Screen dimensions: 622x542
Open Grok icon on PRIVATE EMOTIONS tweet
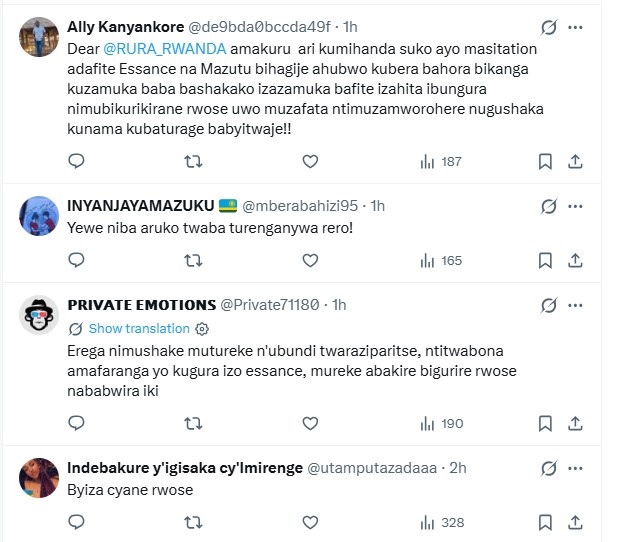pos(548,305)
